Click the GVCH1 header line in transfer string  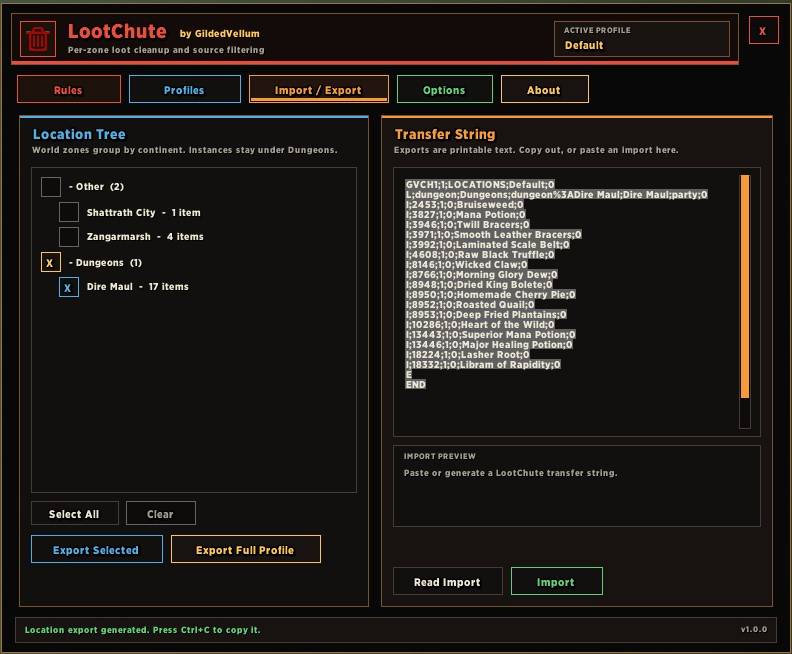(480, 184)
